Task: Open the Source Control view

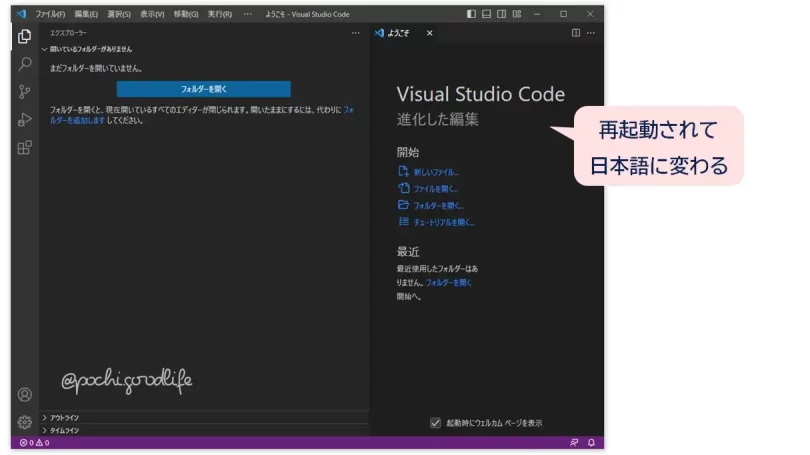Action: point(24,92)
